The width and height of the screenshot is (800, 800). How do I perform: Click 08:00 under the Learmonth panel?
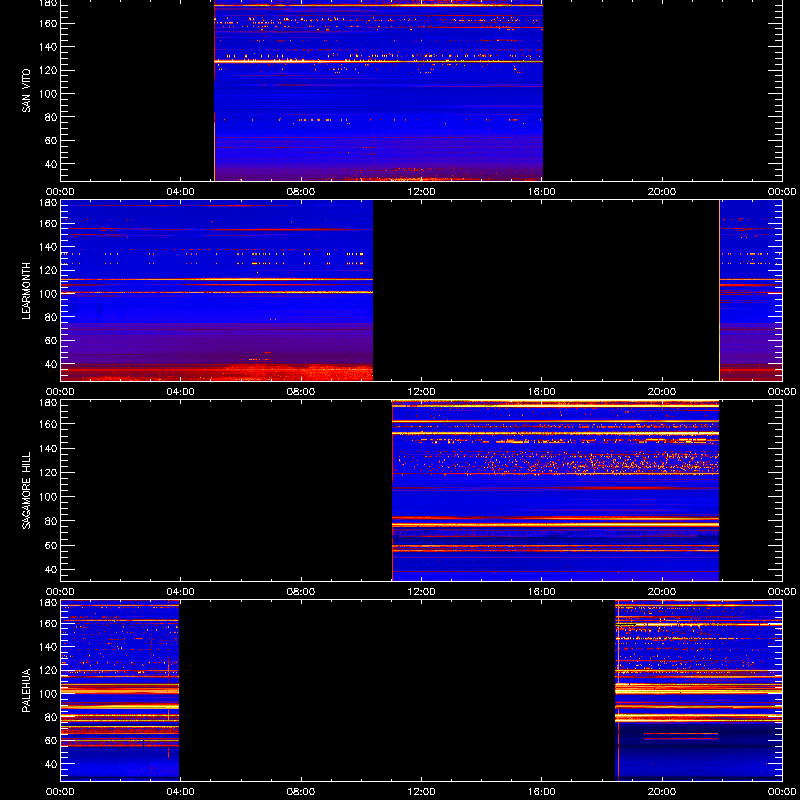tap(301, 392)
